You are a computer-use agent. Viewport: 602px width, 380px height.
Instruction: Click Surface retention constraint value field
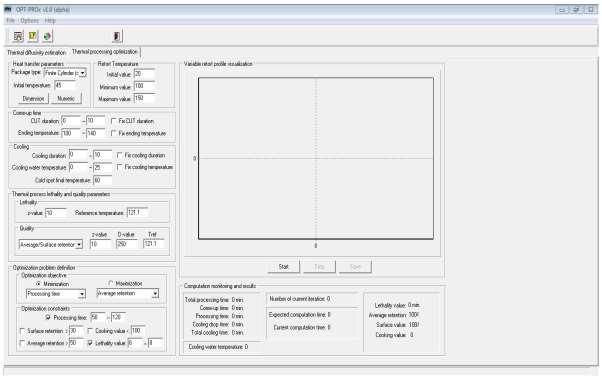pyautogui.click(x=76, y=331)
